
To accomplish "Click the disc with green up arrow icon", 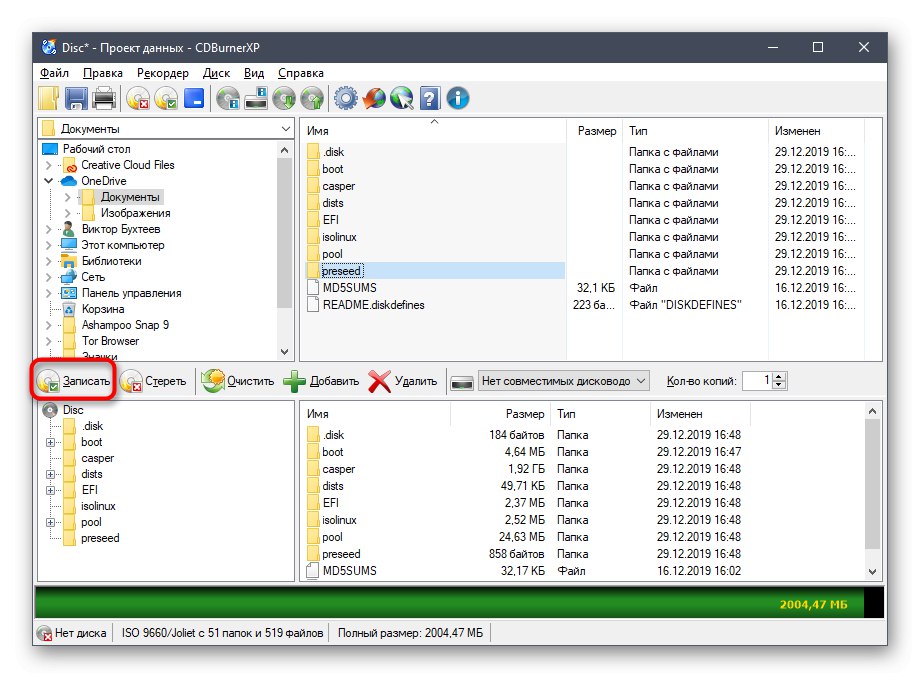I will (x=312, y=98).
